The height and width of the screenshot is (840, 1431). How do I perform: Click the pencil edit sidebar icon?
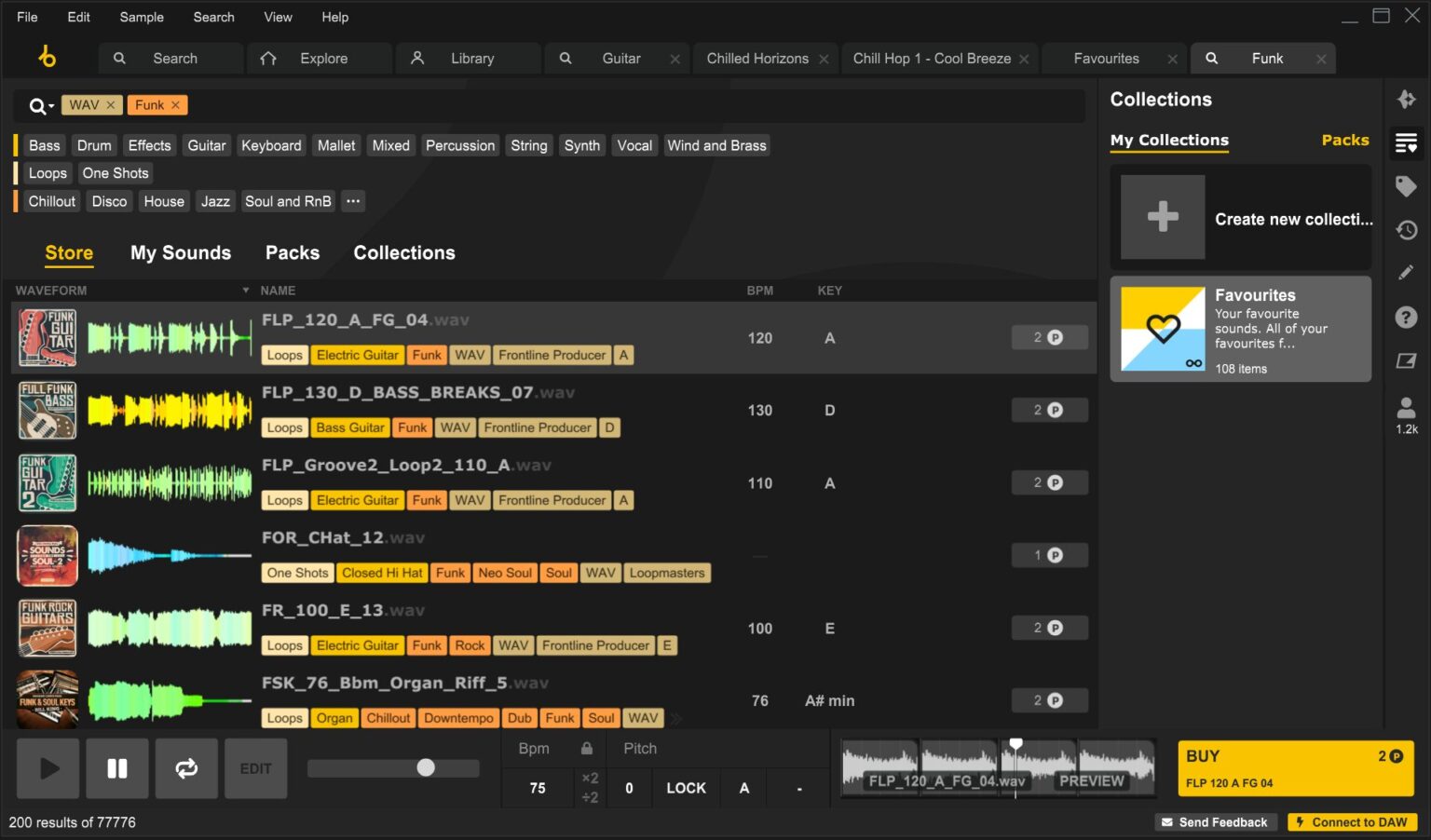click(1406, 273)
